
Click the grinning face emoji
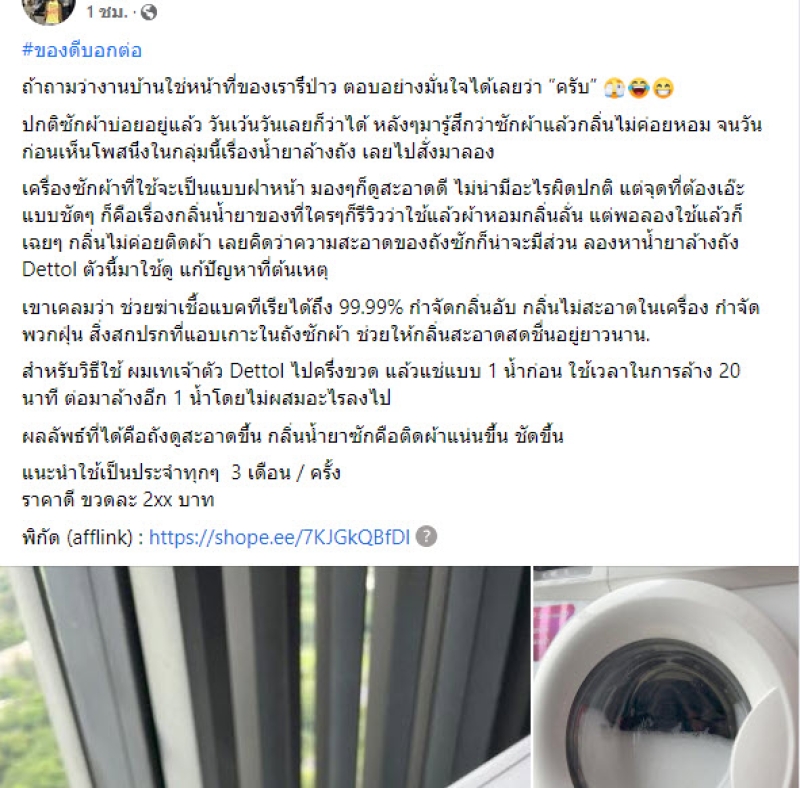point(663,88)
